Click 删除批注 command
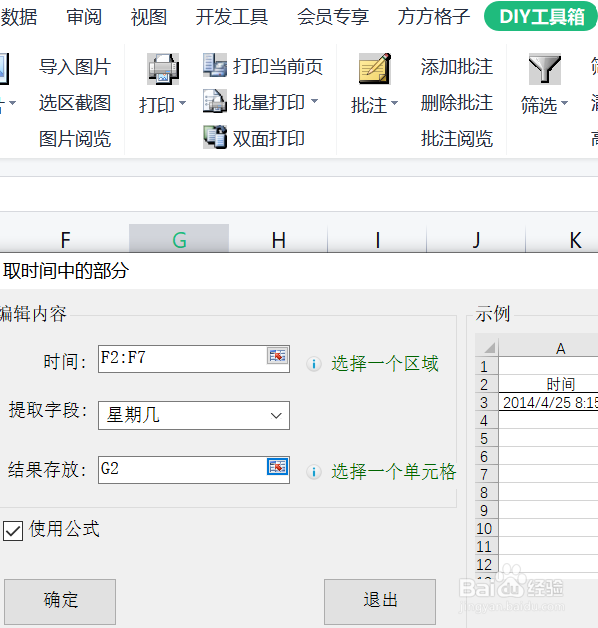This screenshot has width=598, height=628. (457, 103)
